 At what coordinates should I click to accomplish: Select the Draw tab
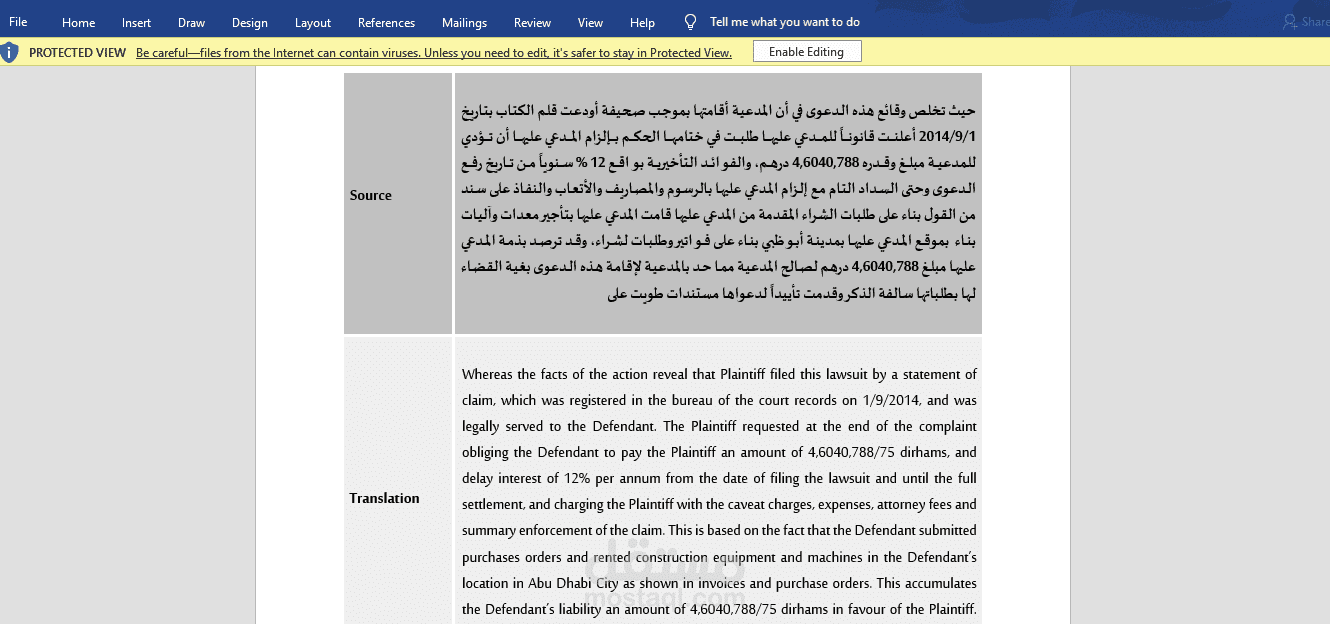tap(191, 22)
